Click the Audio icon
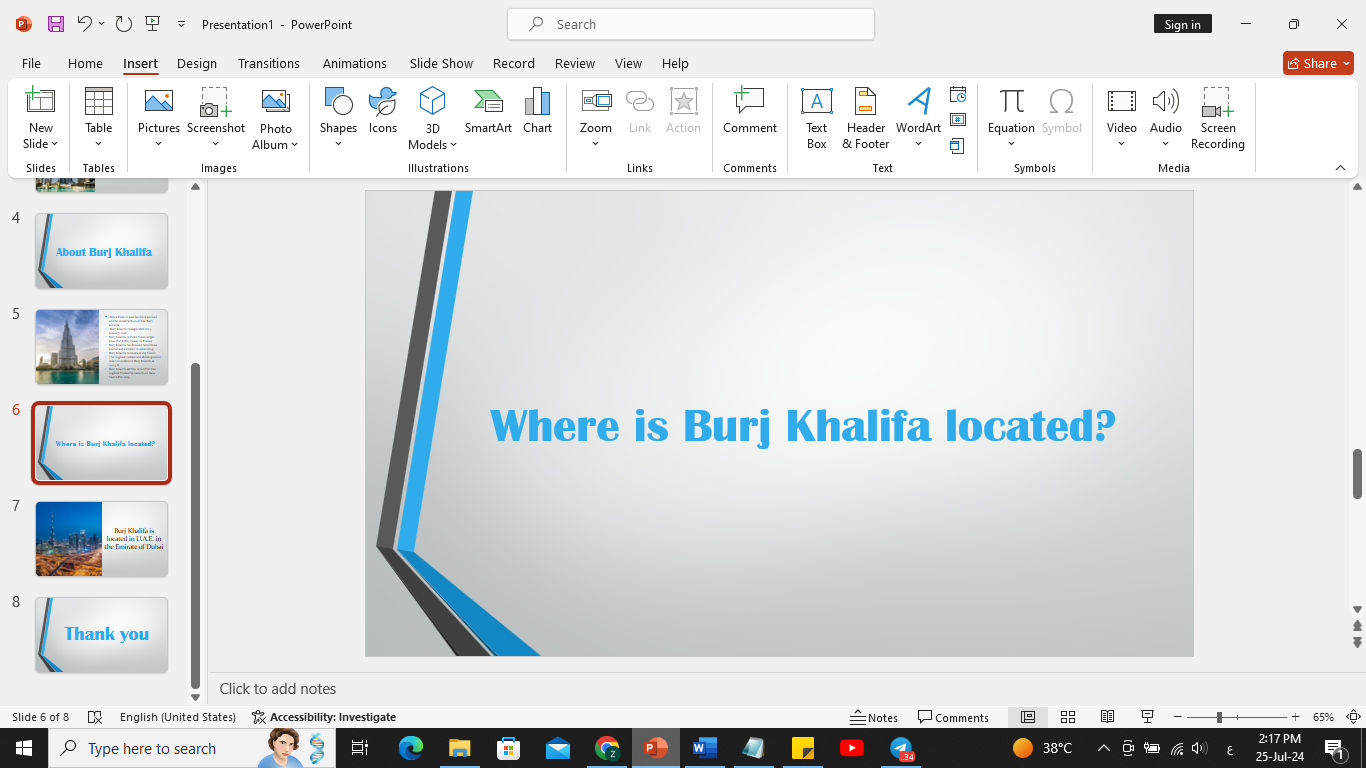The width and height of the screenshot is (1366, 768). point(1165,101)
